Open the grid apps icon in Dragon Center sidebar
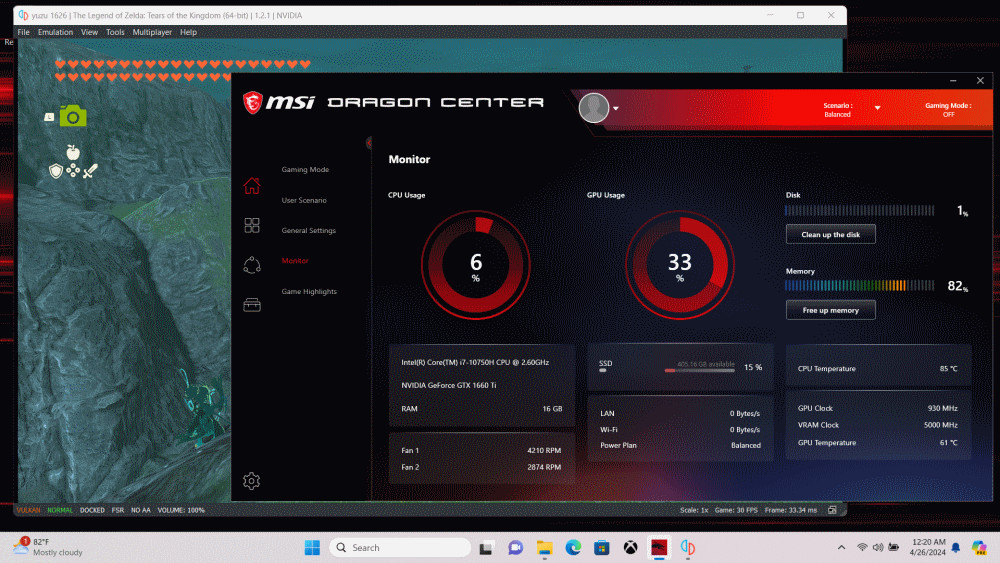Screen dimensions: 1000x563 (x=252, y=225)
